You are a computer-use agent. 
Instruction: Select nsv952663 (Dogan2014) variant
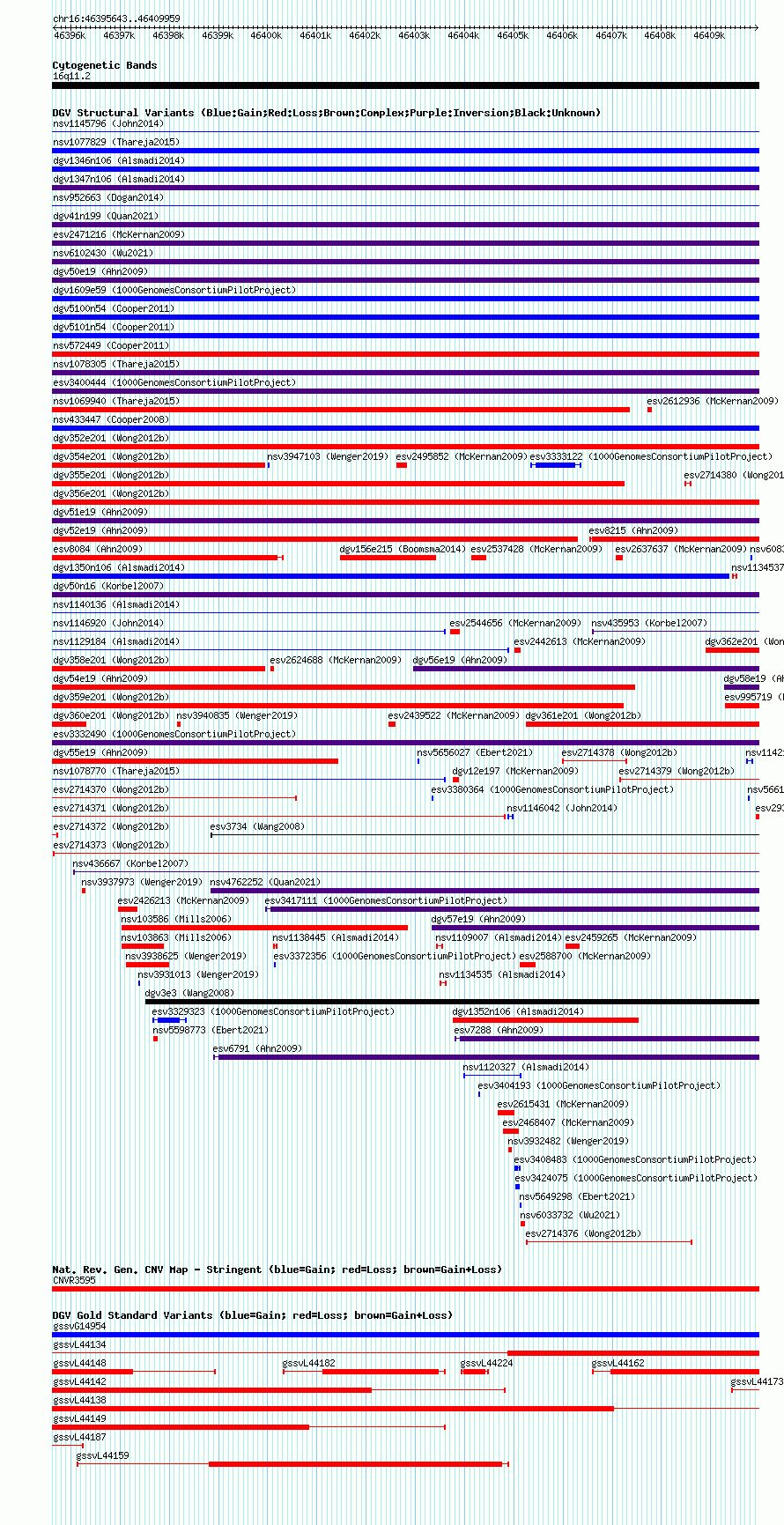pyautogui.click(x=108, y=197)
